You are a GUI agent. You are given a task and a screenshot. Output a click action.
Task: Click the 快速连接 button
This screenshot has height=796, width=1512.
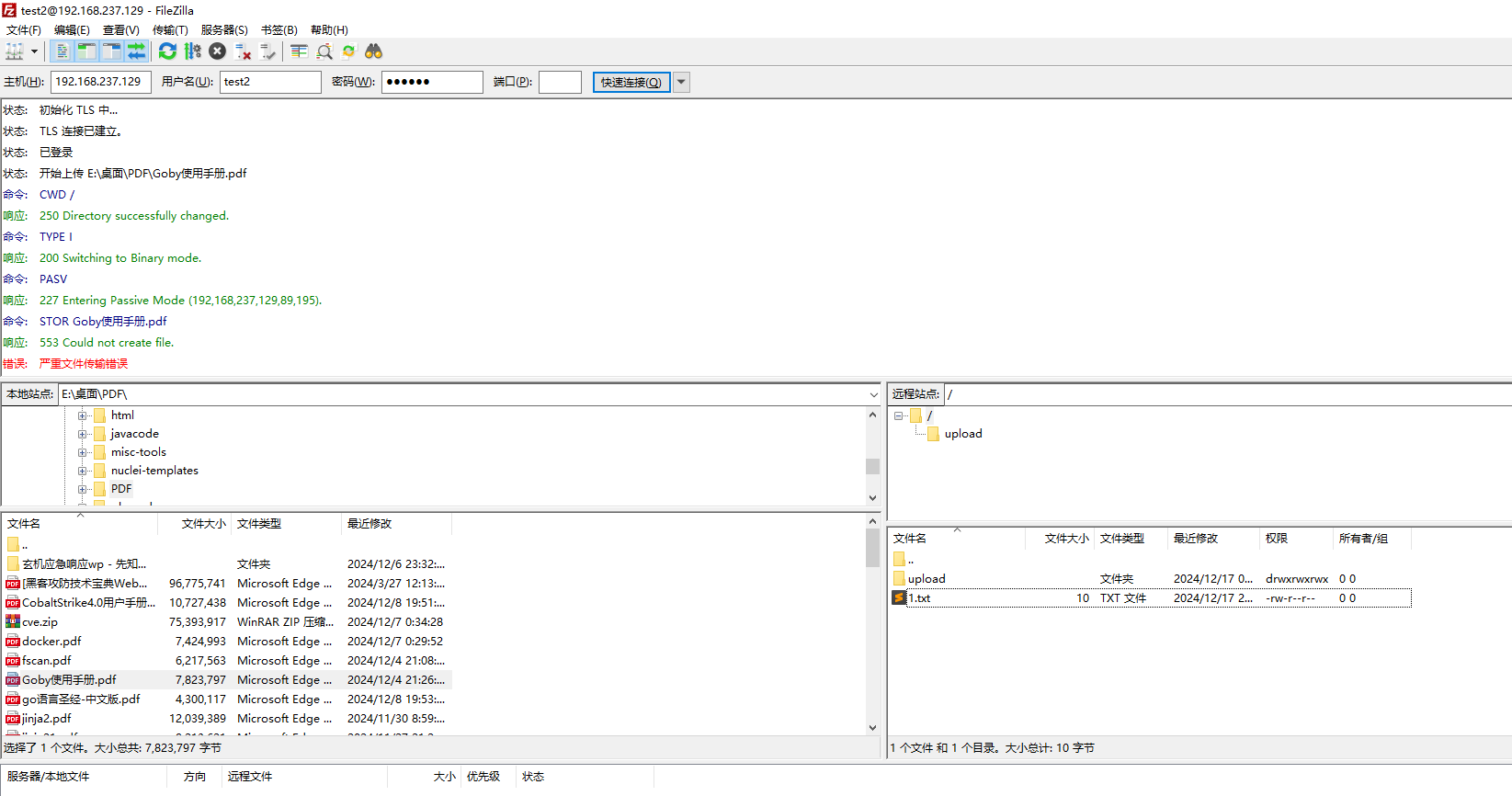click(631, 82)
